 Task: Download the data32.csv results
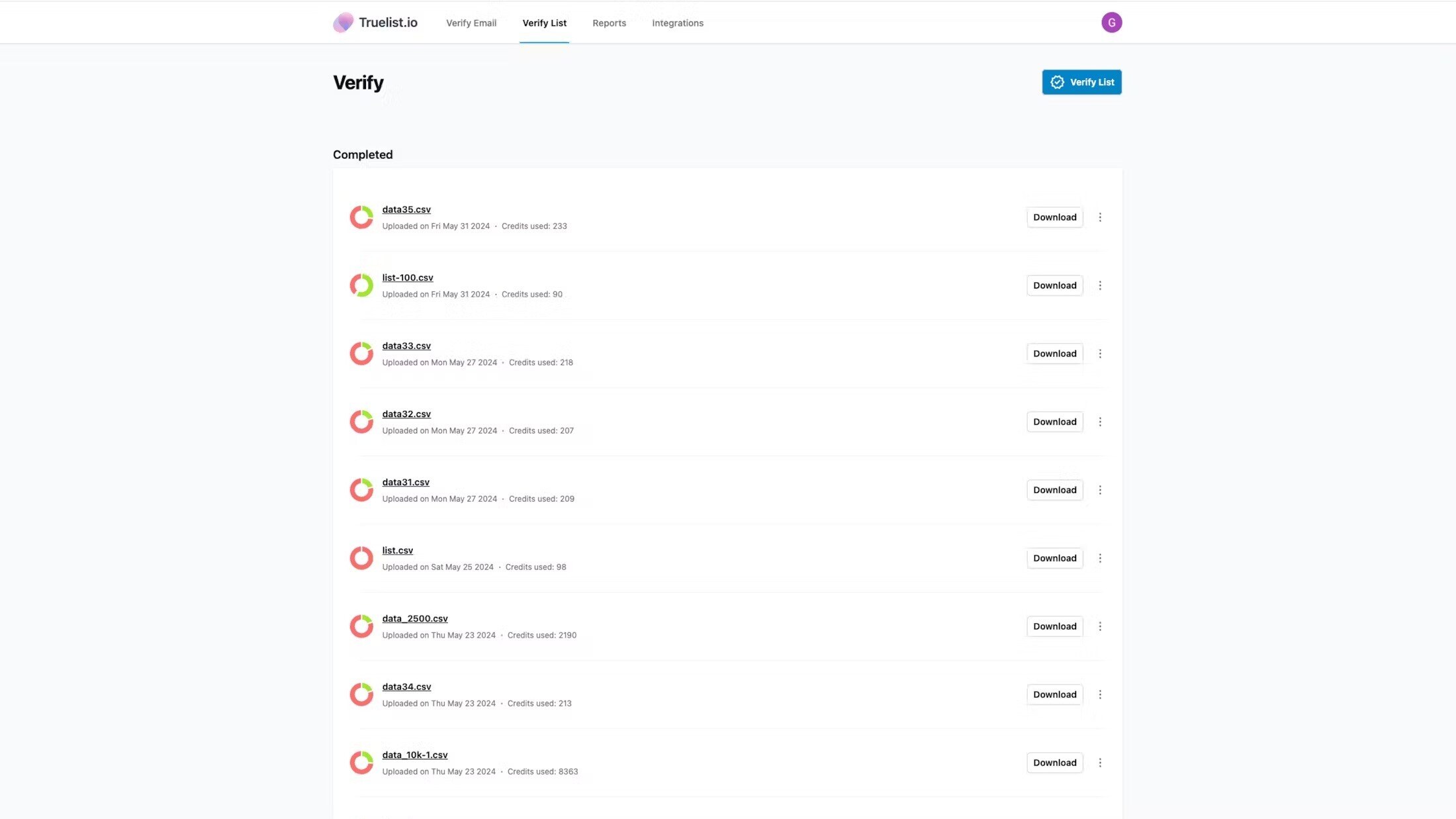[x=1054, y=421]
